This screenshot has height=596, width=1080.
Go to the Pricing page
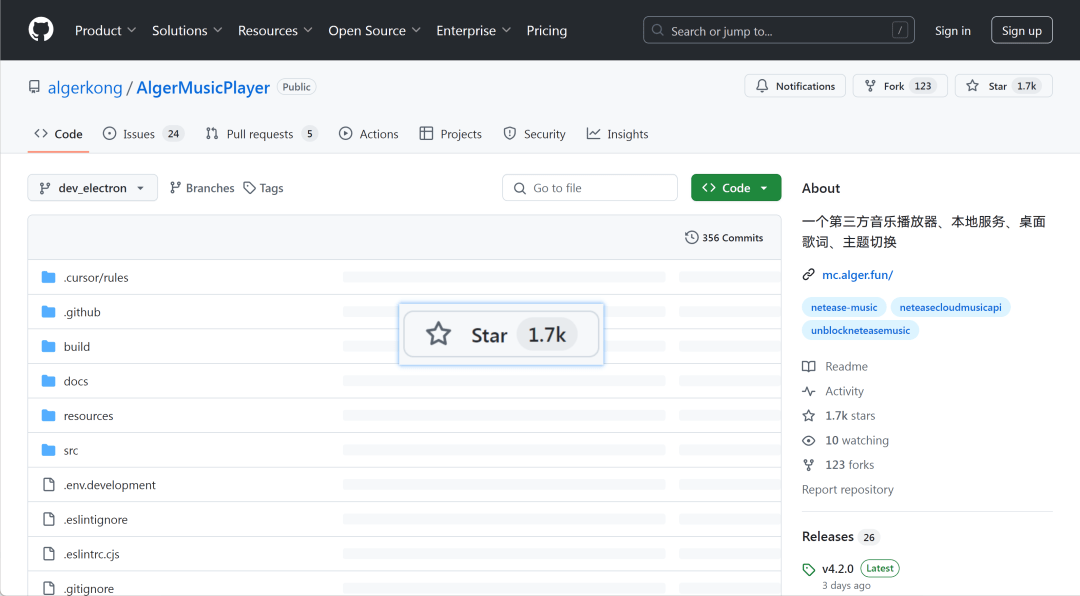coord(547,30)
